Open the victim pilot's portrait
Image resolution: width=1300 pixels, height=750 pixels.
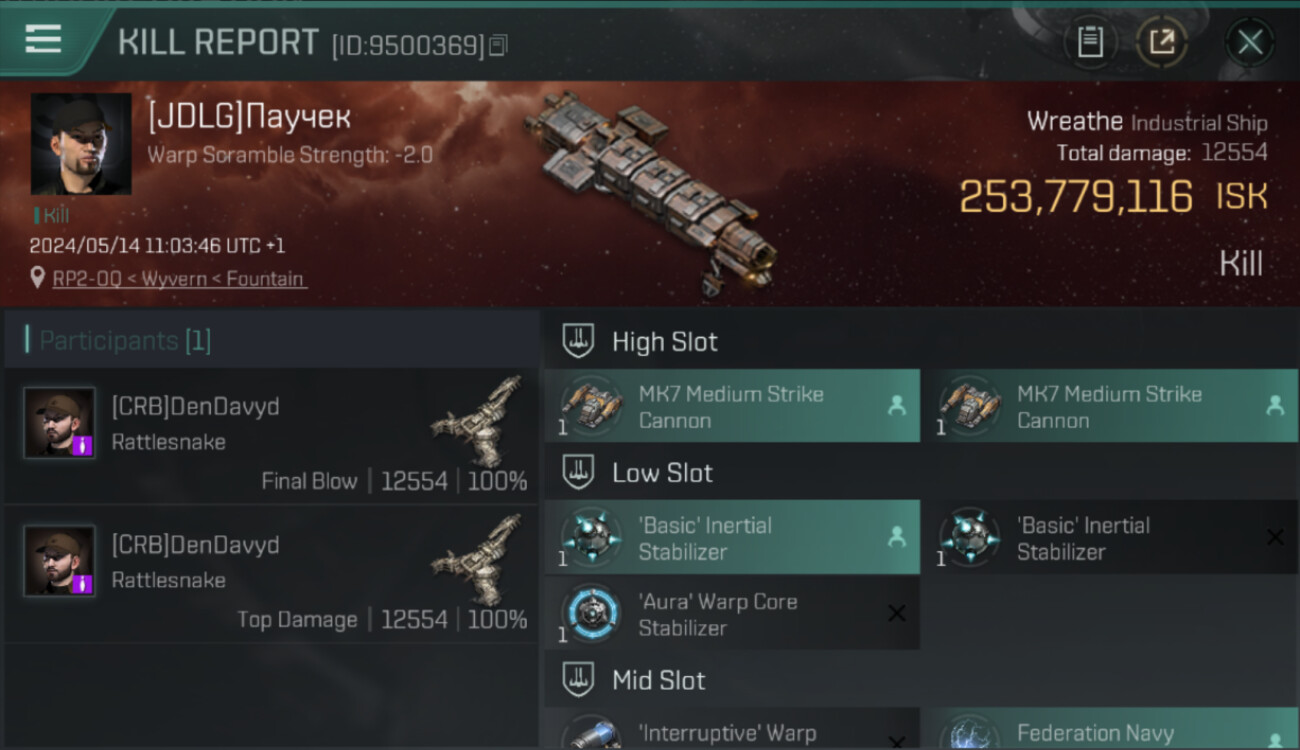click(81, 144)
